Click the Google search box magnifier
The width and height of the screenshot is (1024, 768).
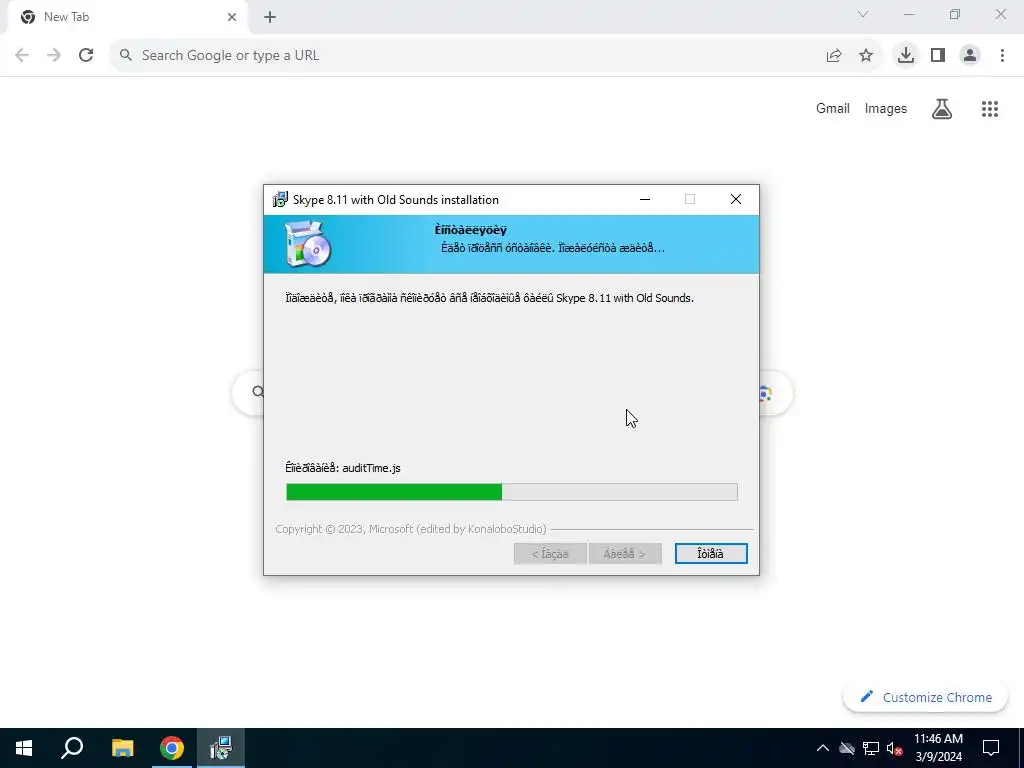coord(258,391)
